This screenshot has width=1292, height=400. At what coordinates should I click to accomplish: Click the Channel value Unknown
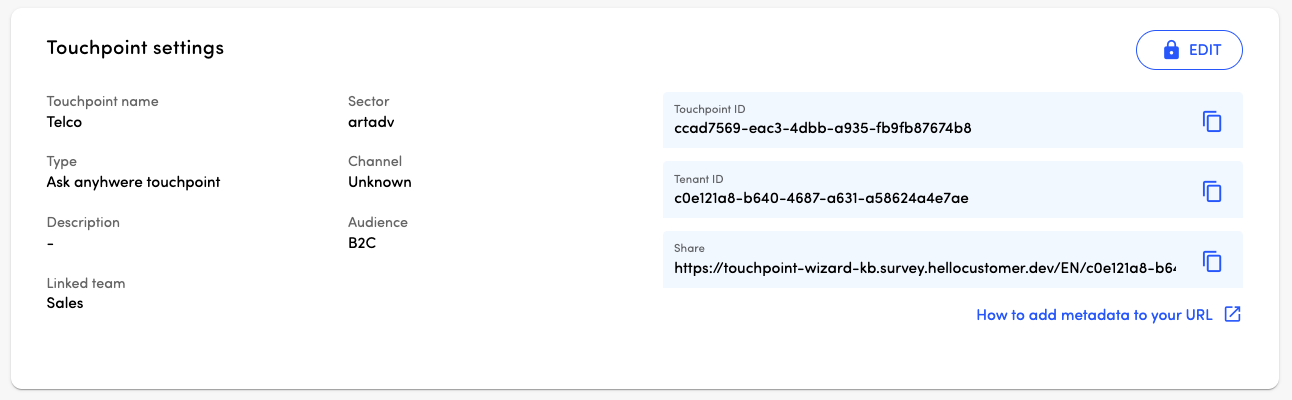point(379,182)
